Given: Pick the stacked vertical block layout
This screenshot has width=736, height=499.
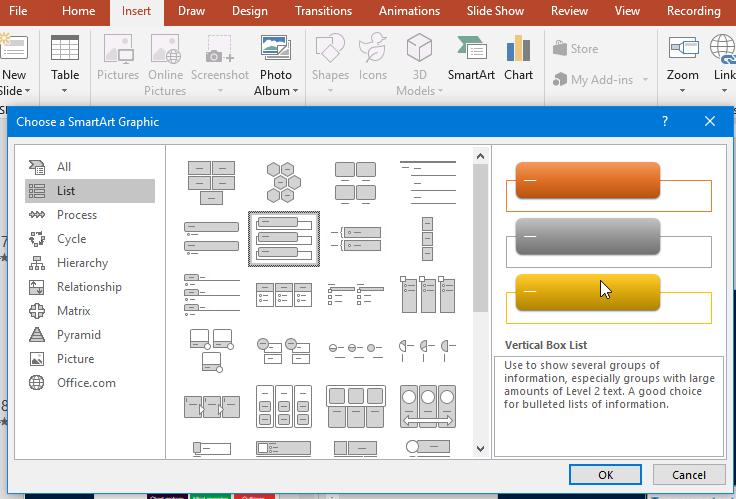Looking at the screenshot, I should pos(427,238).
